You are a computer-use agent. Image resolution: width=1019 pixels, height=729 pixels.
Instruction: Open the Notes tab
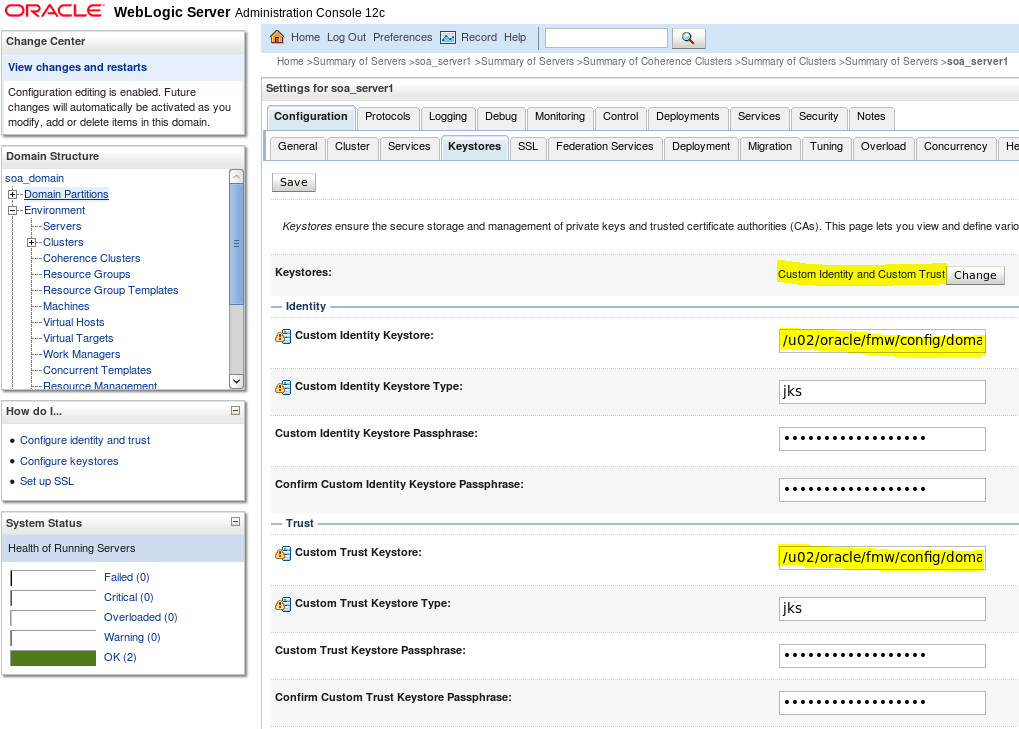[871, 117]
